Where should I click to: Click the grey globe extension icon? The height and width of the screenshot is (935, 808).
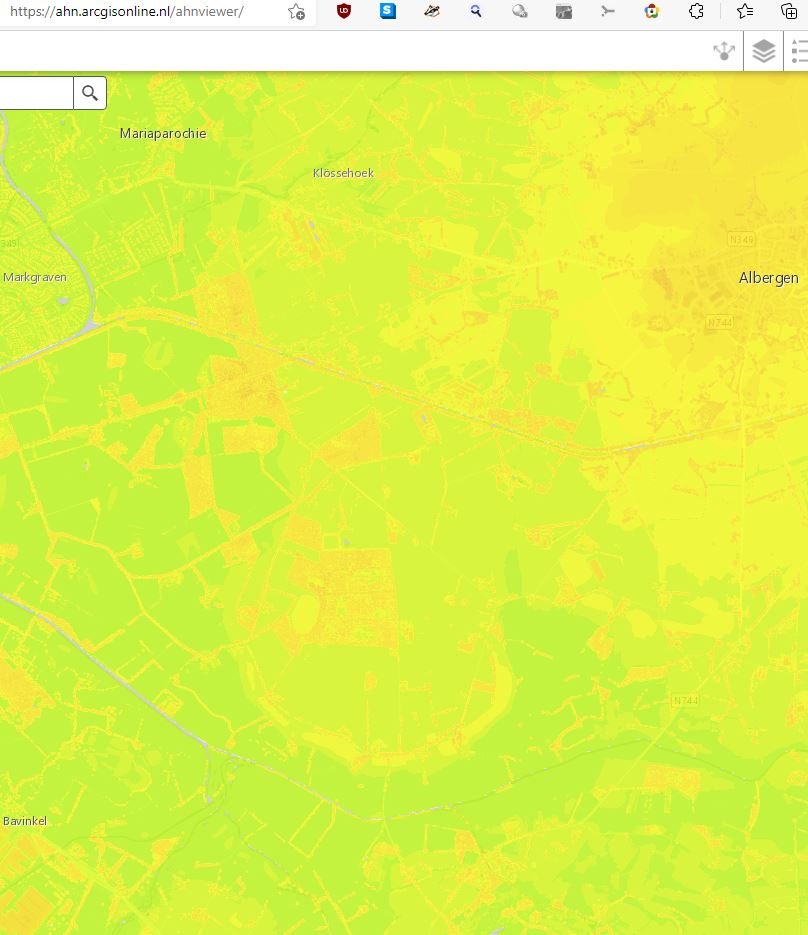click(520, 12)
